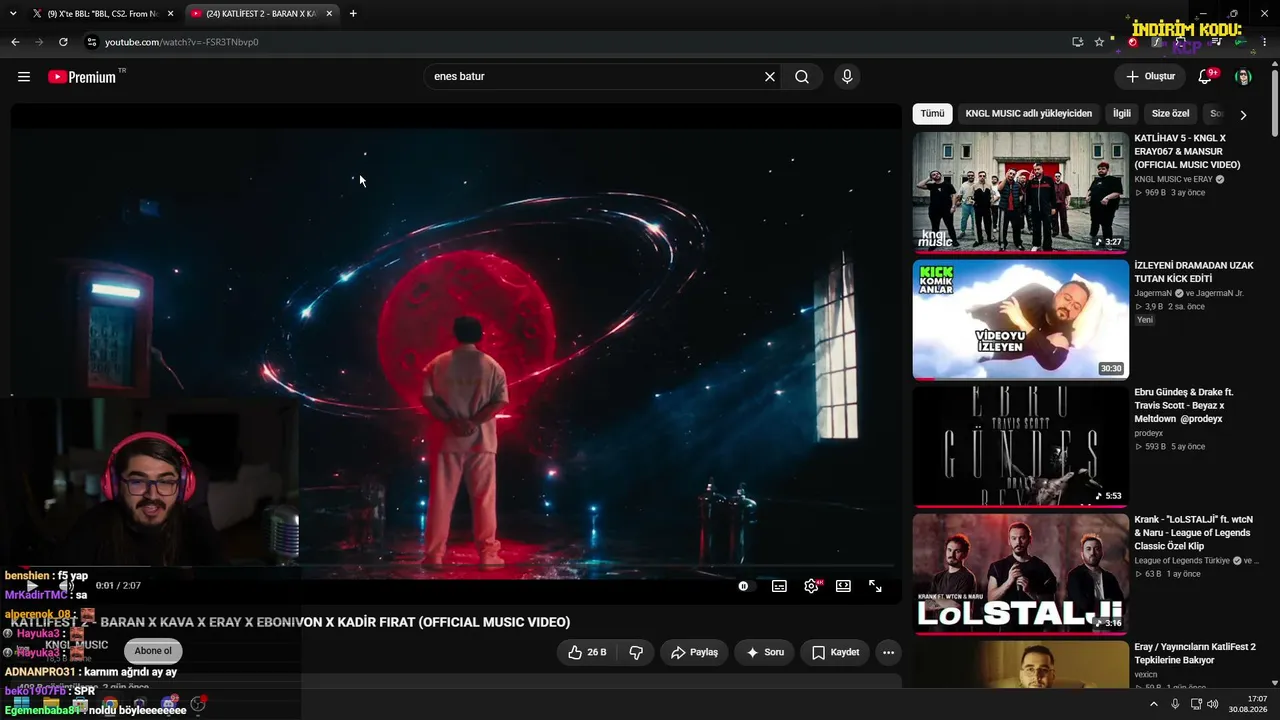
Task: Show hidden system tray icons chevron
Action: [x=1155, y=704]
